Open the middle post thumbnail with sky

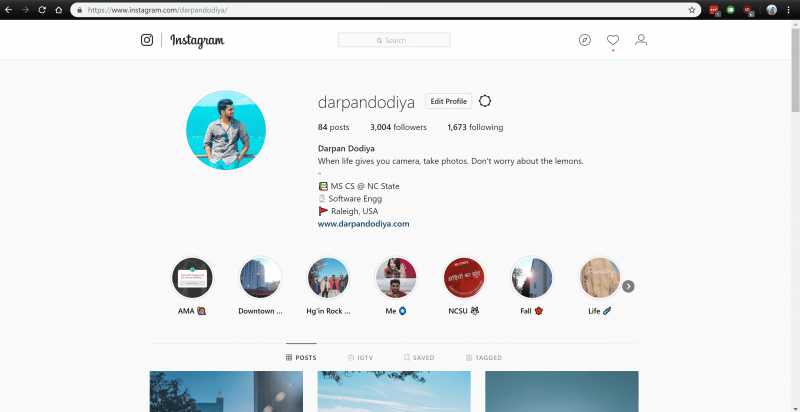394,392
